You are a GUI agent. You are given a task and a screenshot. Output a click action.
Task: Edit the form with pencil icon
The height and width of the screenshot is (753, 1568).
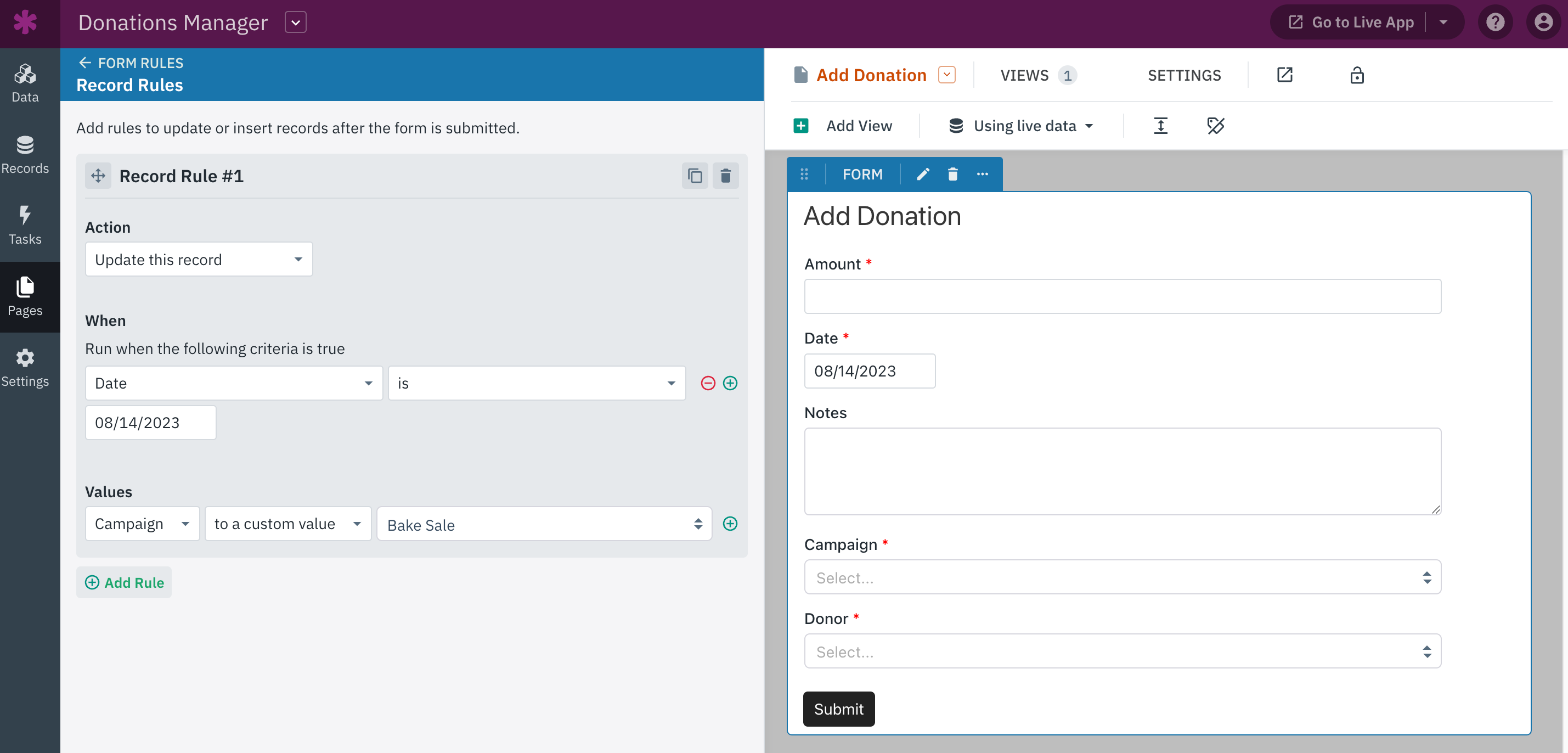click(x=923, y=174)
